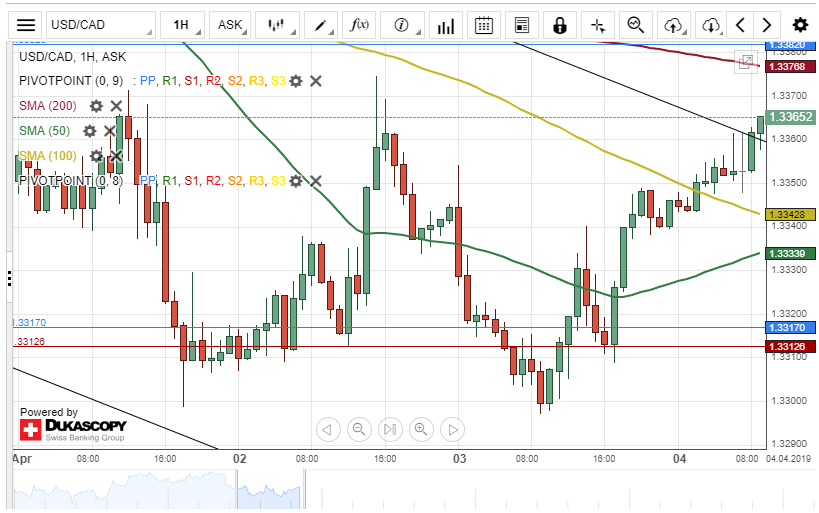Viewport: 819px width, 513px height.
Task: Click the blue 1.33170 pivot price tag
Action: 790,328
